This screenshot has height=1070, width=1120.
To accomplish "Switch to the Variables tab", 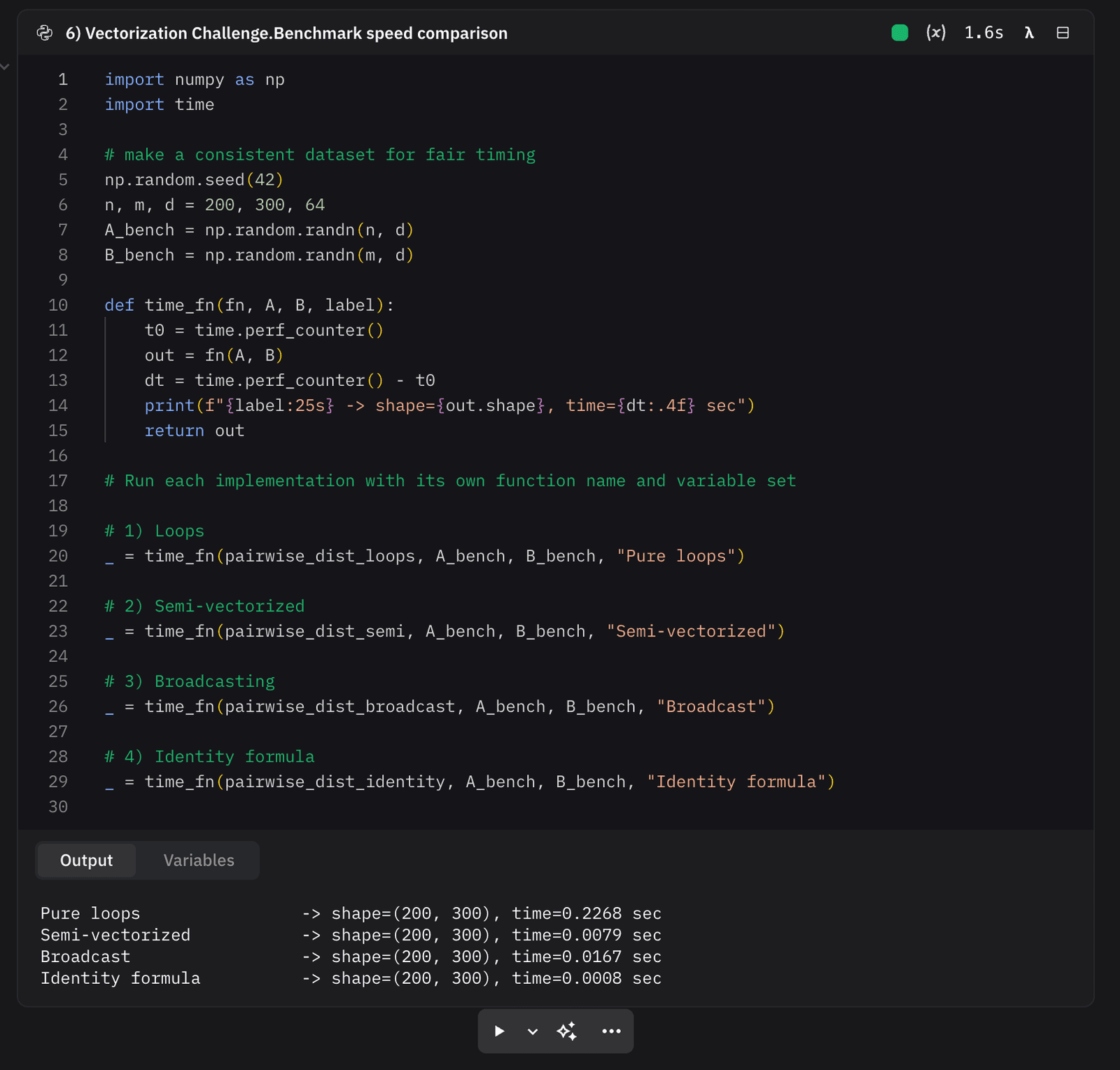I will click(x=199, y=860).
